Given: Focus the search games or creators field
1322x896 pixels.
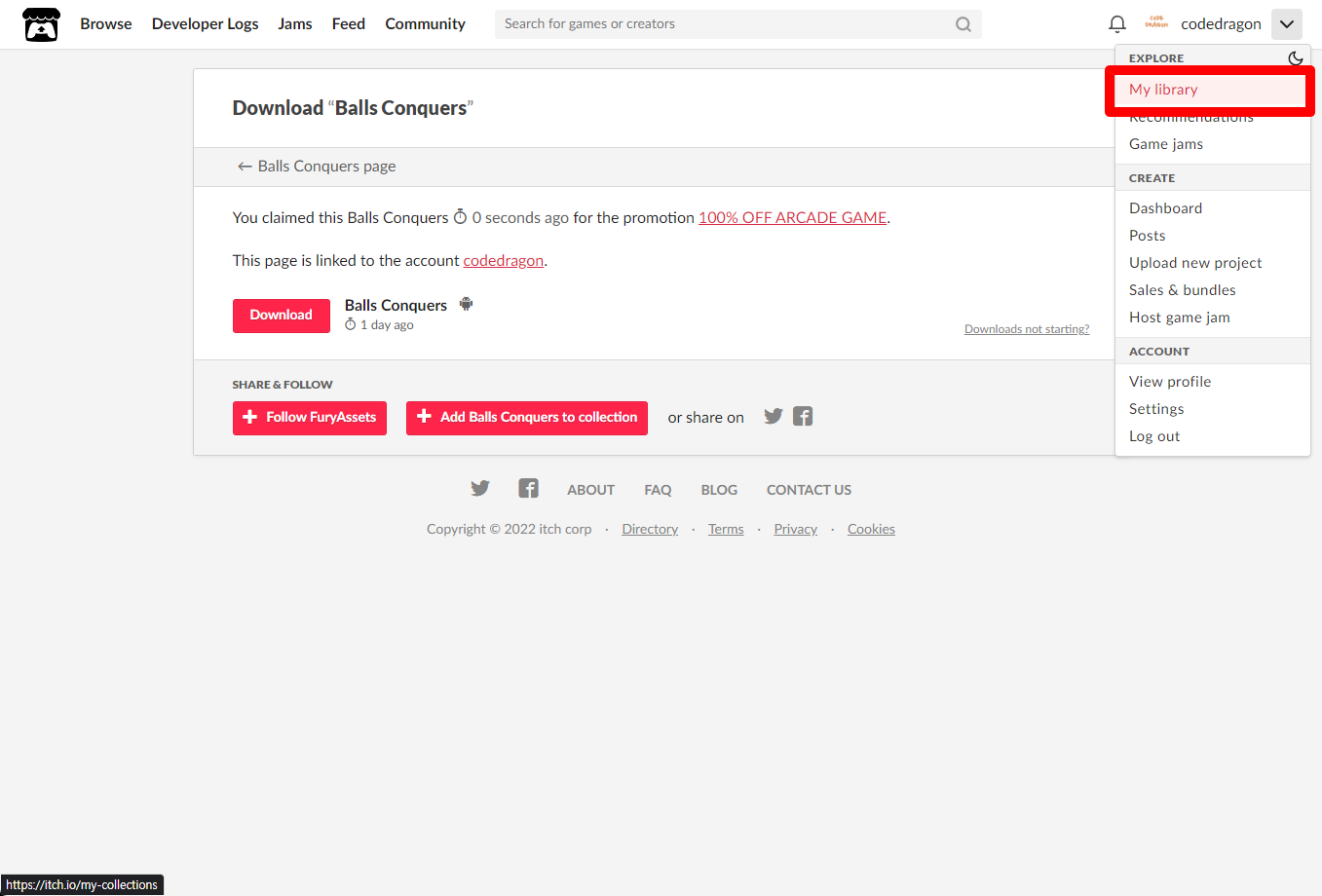Looking at the screenshot, I should click(738, 24).
